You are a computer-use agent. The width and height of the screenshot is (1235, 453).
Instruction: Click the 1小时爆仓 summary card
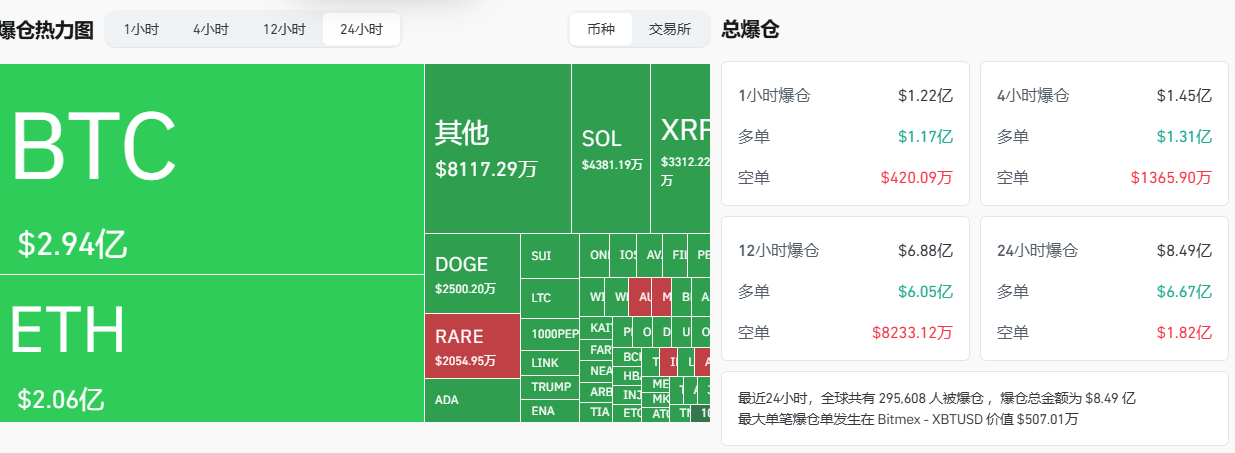(x=845, y=133)
